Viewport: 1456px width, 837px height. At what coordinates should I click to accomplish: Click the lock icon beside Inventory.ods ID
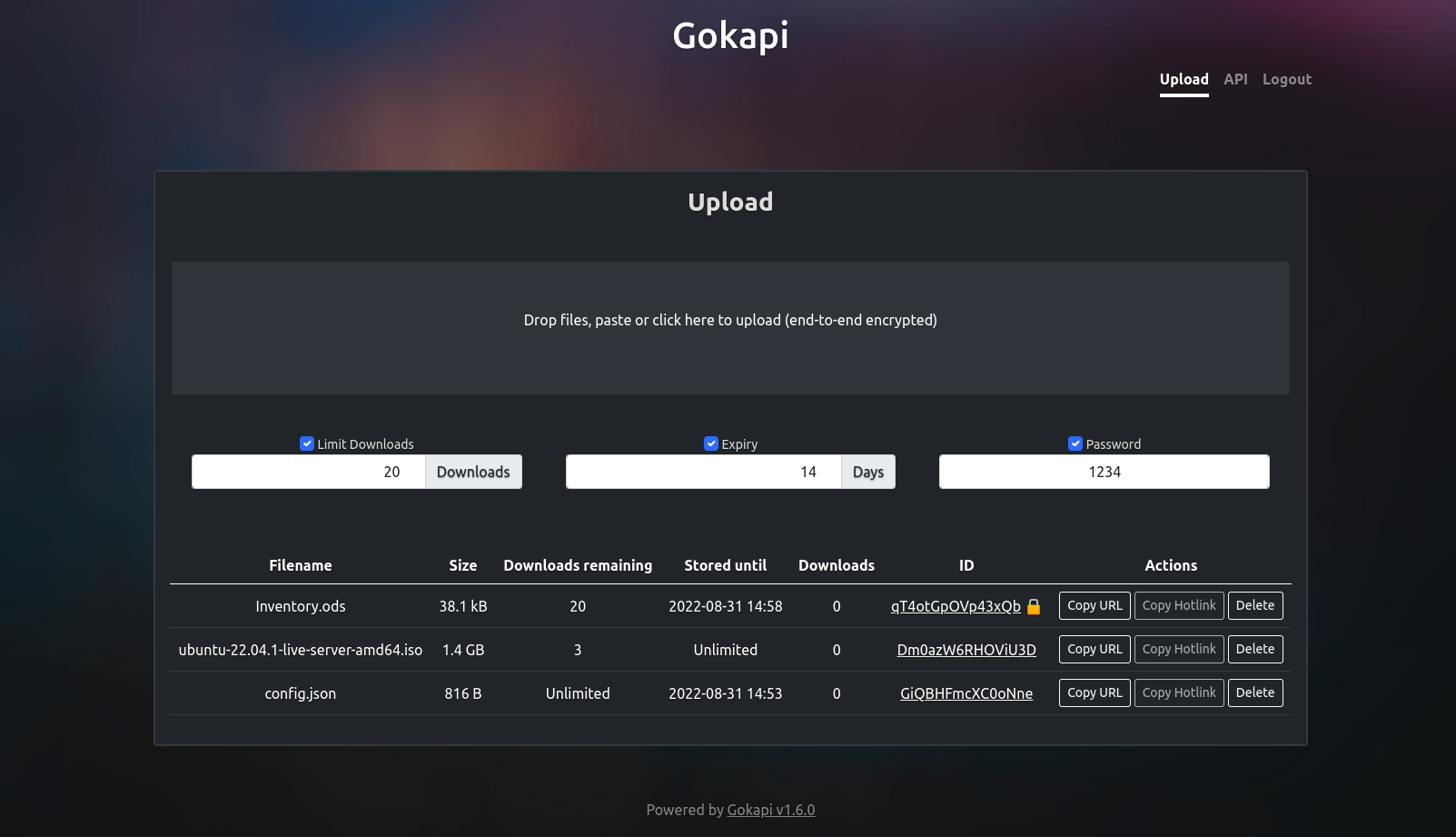coord(1034,606)
